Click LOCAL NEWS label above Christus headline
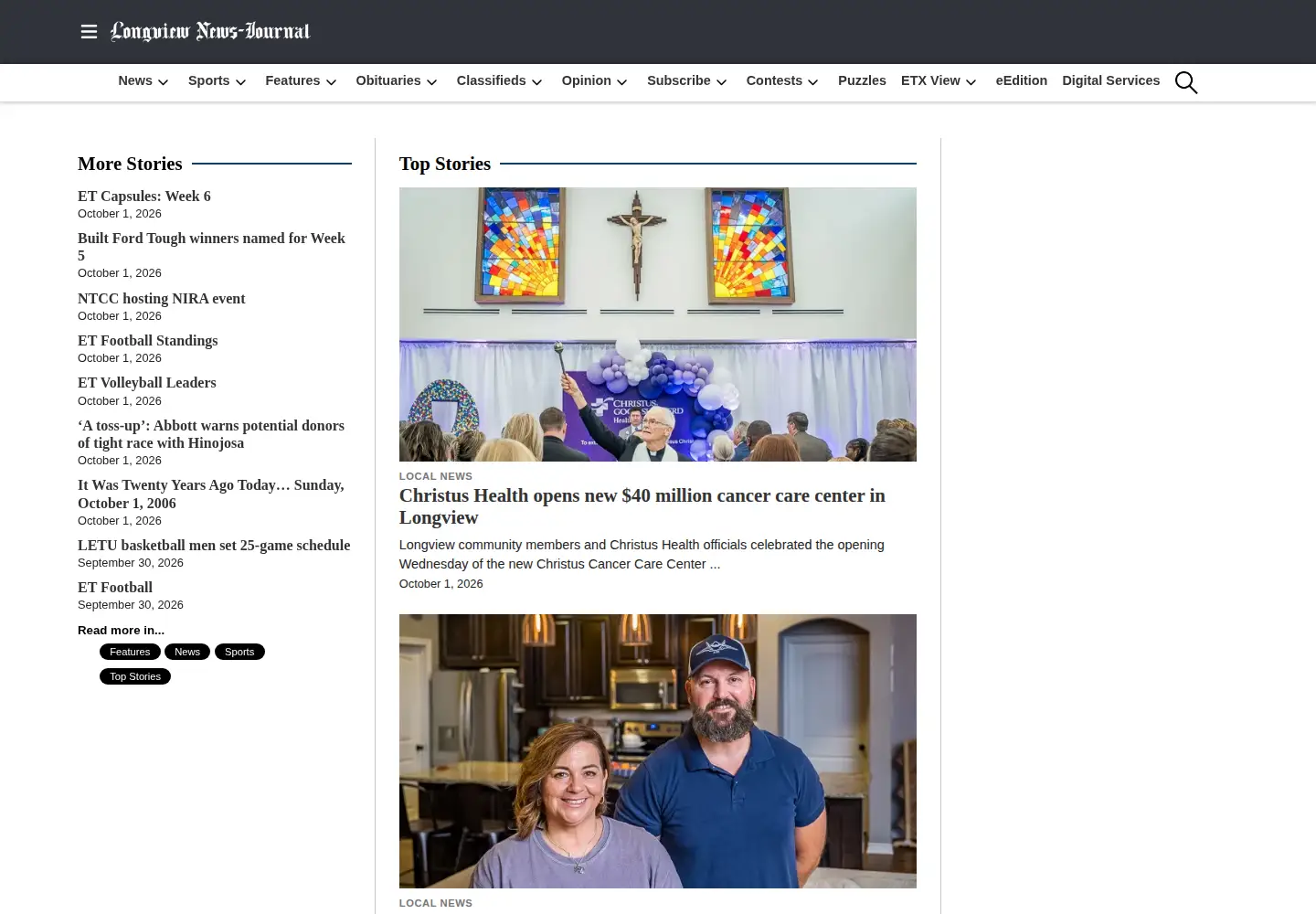 point(436,476)
